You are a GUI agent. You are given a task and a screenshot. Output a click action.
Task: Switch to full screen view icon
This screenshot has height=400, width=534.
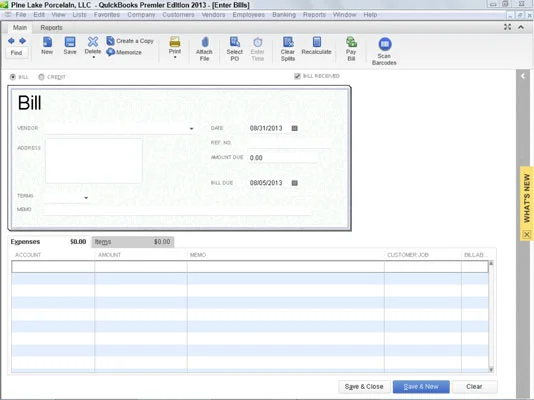coord(507,27)
